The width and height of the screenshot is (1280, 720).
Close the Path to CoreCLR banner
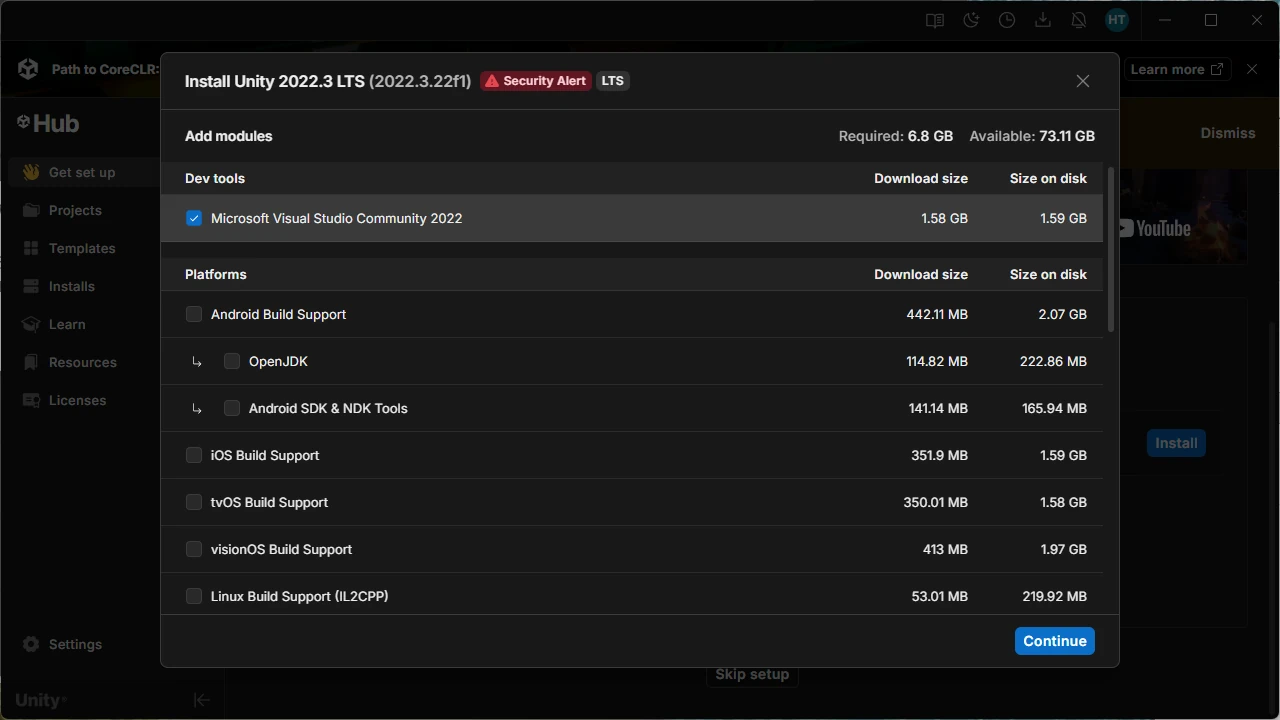click(1252, 69)
